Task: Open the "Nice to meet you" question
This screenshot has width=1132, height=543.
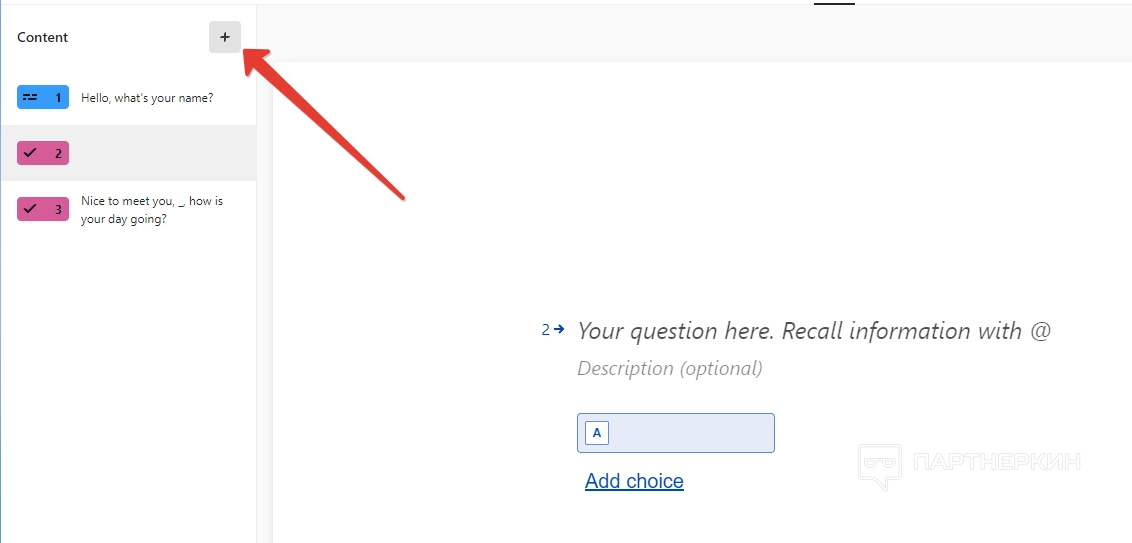Action: (x=151, y=209)
